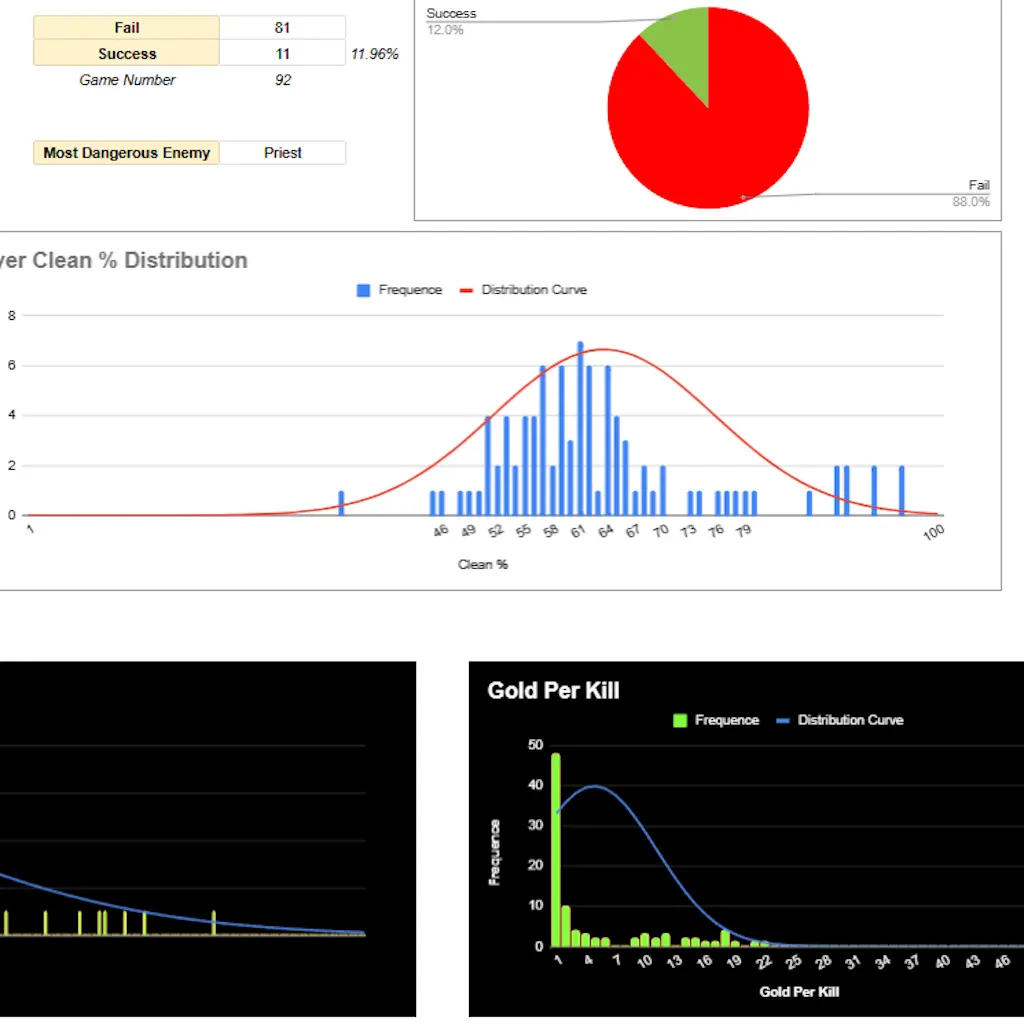Select the Game Number label cell
This screenshot has width=1024, height=1024.
click(127, 80)
